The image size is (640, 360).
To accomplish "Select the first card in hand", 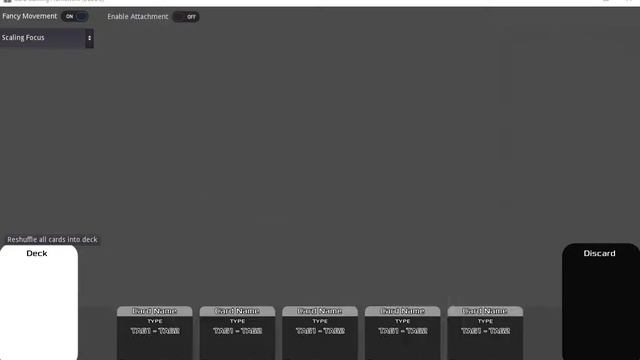I will pos(155,333).
